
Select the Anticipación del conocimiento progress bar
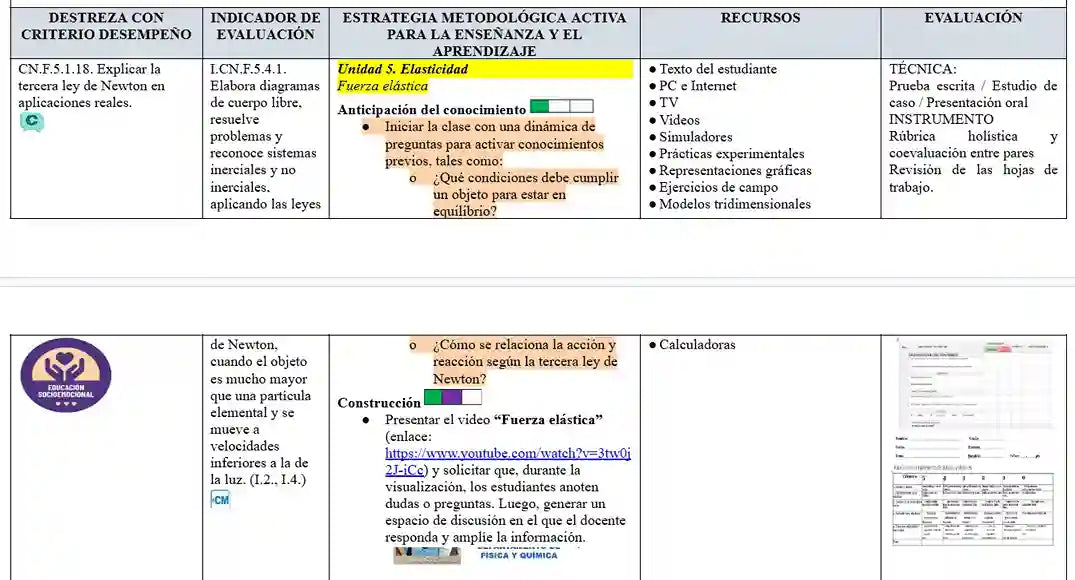(x=561, y=106)
